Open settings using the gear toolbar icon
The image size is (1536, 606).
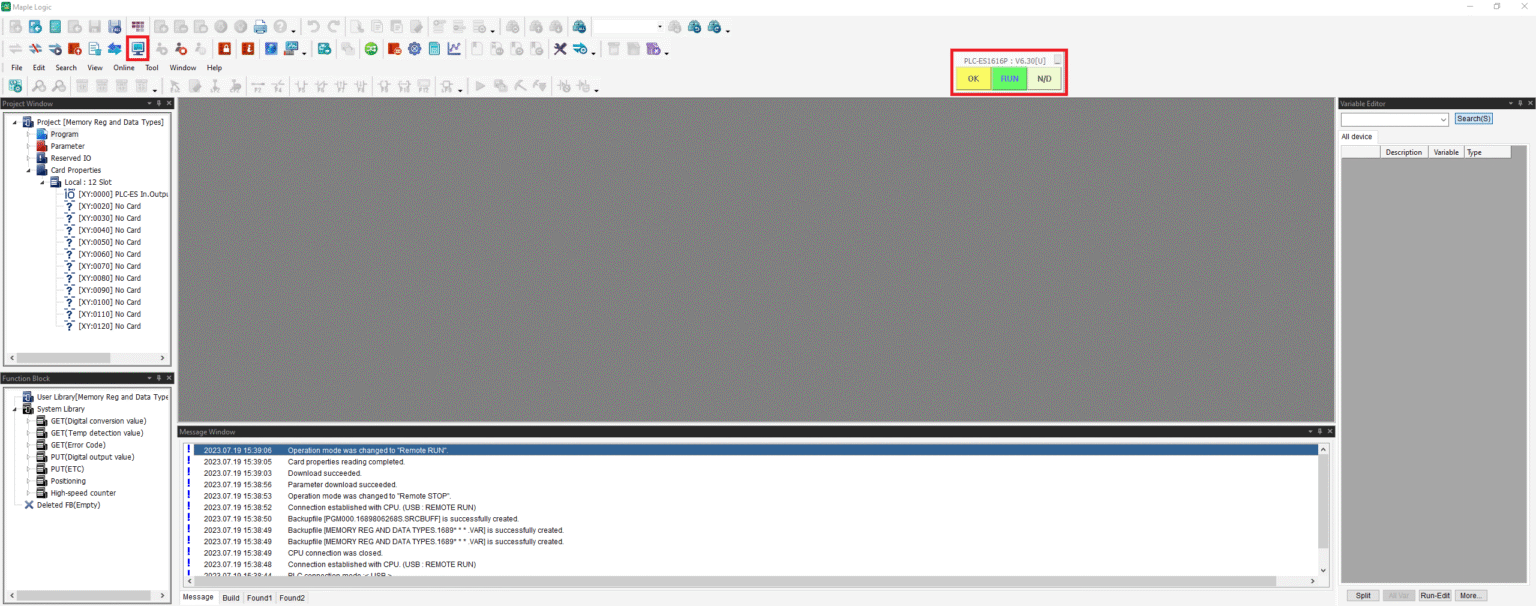414,48
